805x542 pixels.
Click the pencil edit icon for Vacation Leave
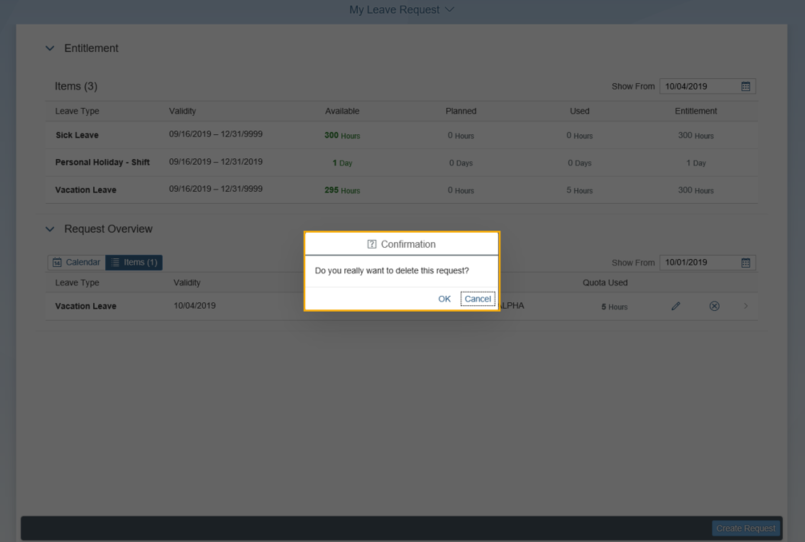click(676, 306)
